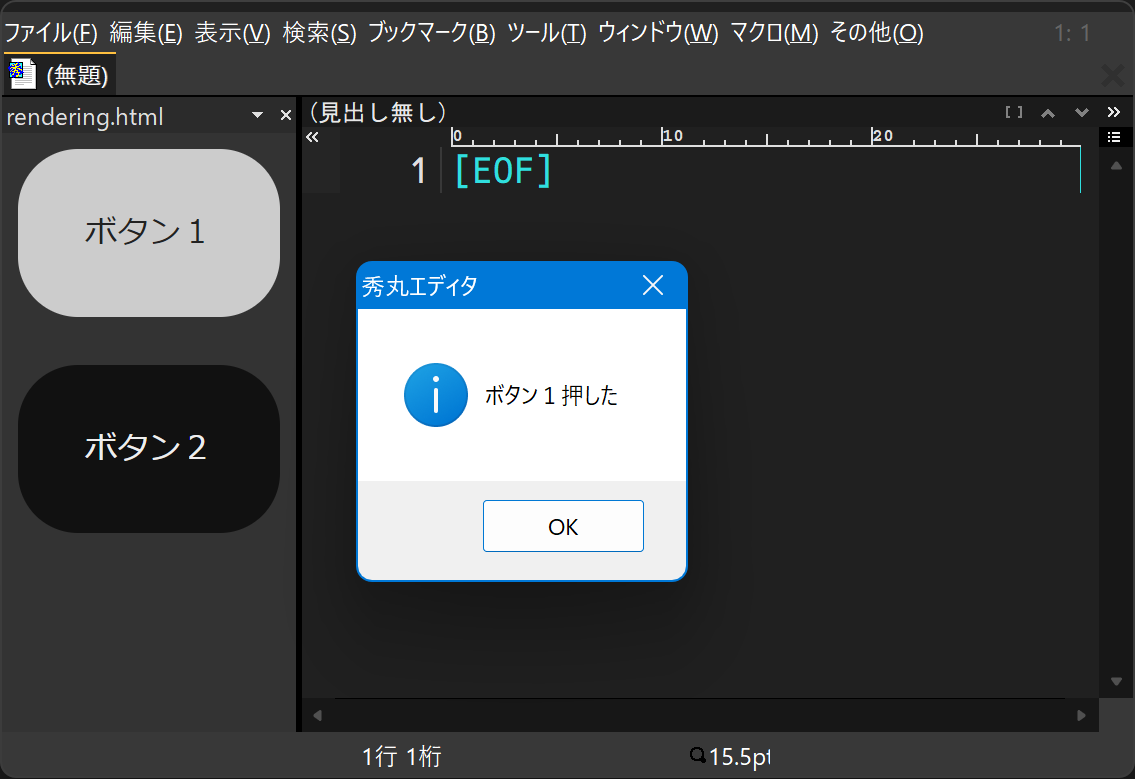Click the 1行 1桁 status bar entry
The height and width of the screenshot is (779, 1135).
tap(402, 757)
